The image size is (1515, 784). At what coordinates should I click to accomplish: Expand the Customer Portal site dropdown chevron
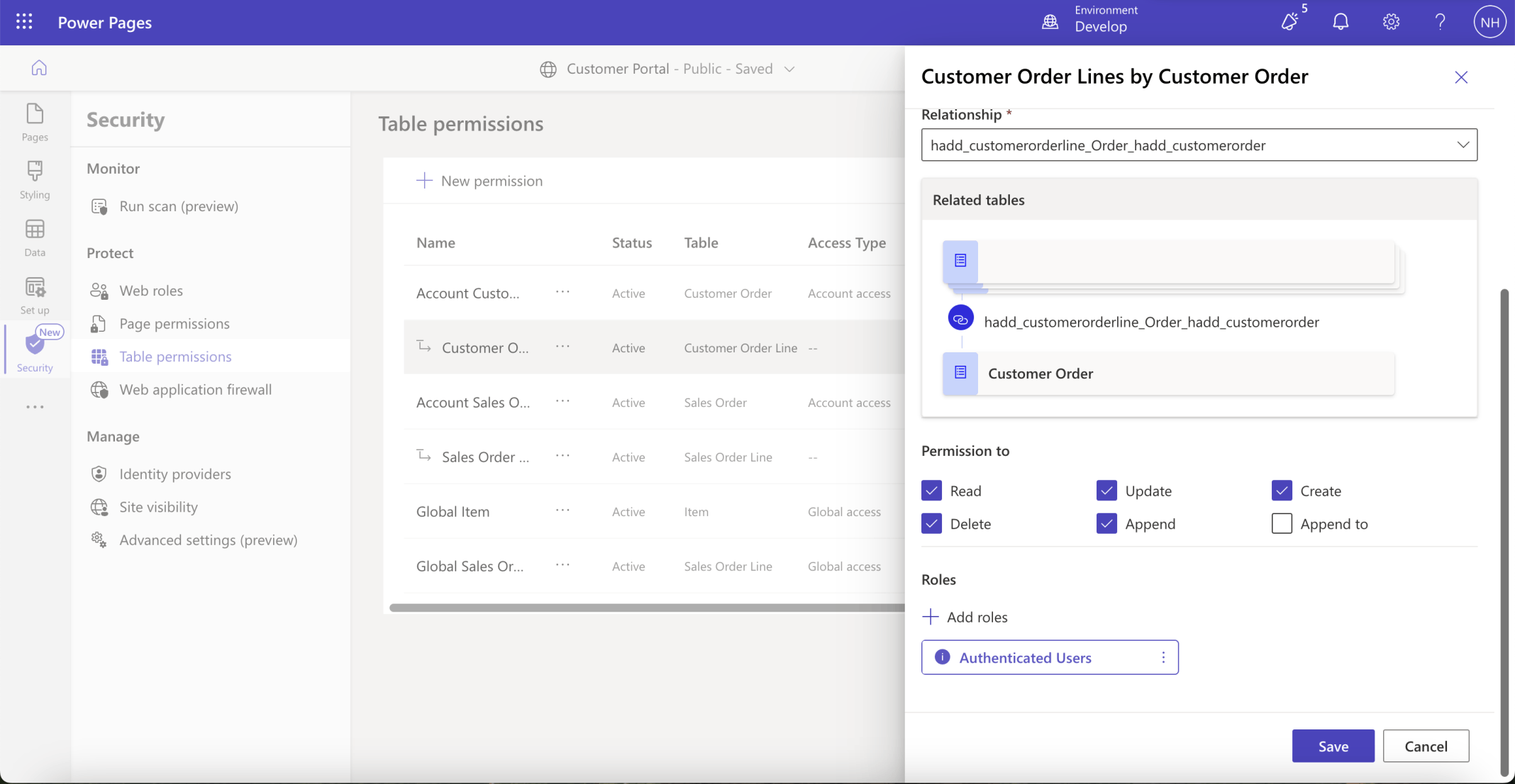789,69
